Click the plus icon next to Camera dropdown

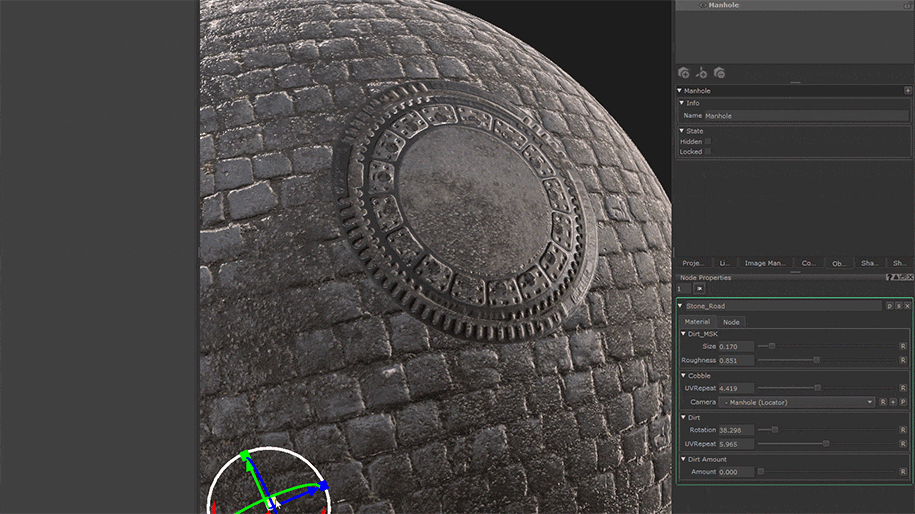893,402
